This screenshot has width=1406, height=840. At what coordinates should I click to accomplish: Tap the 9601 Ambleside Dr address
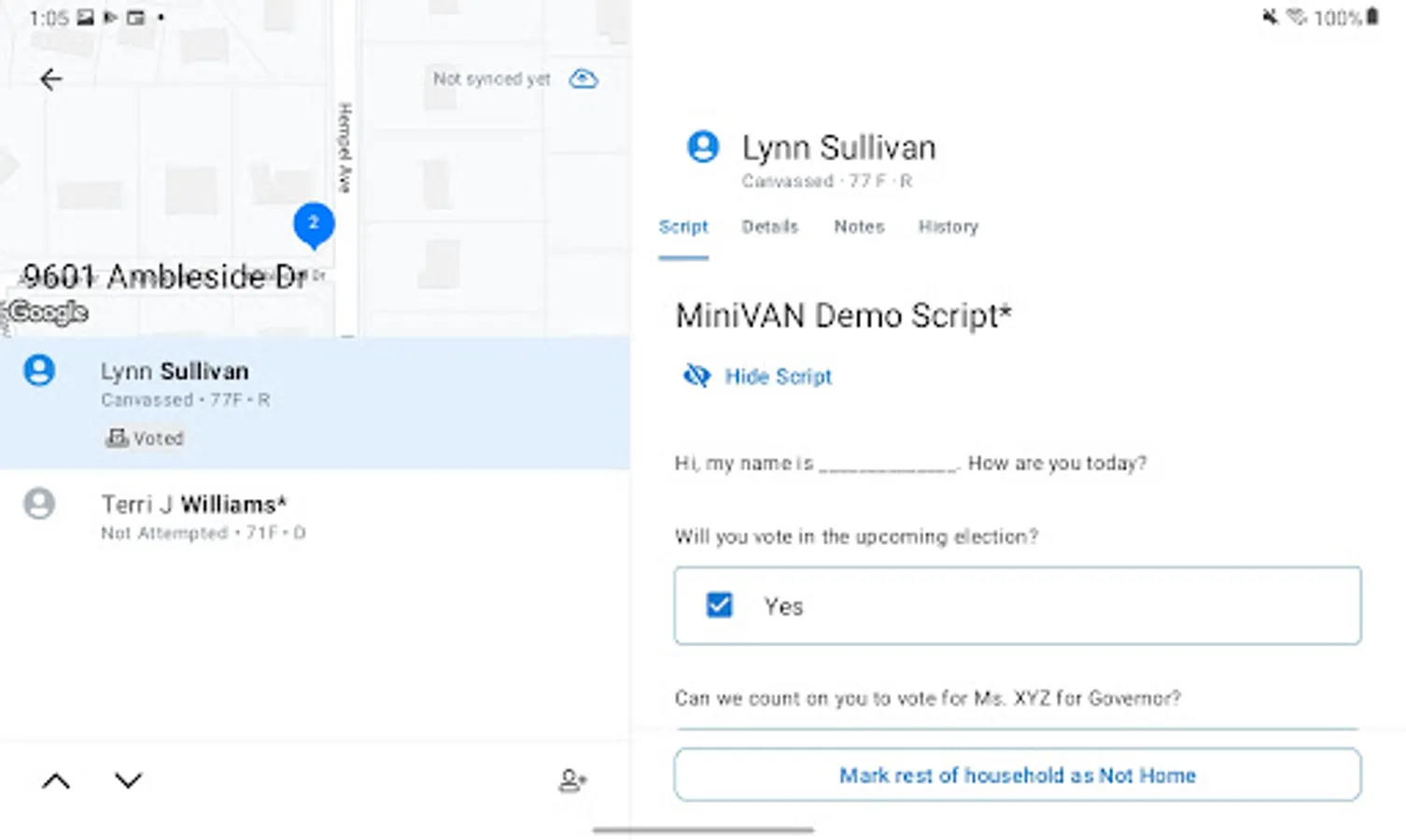point(165,276)
